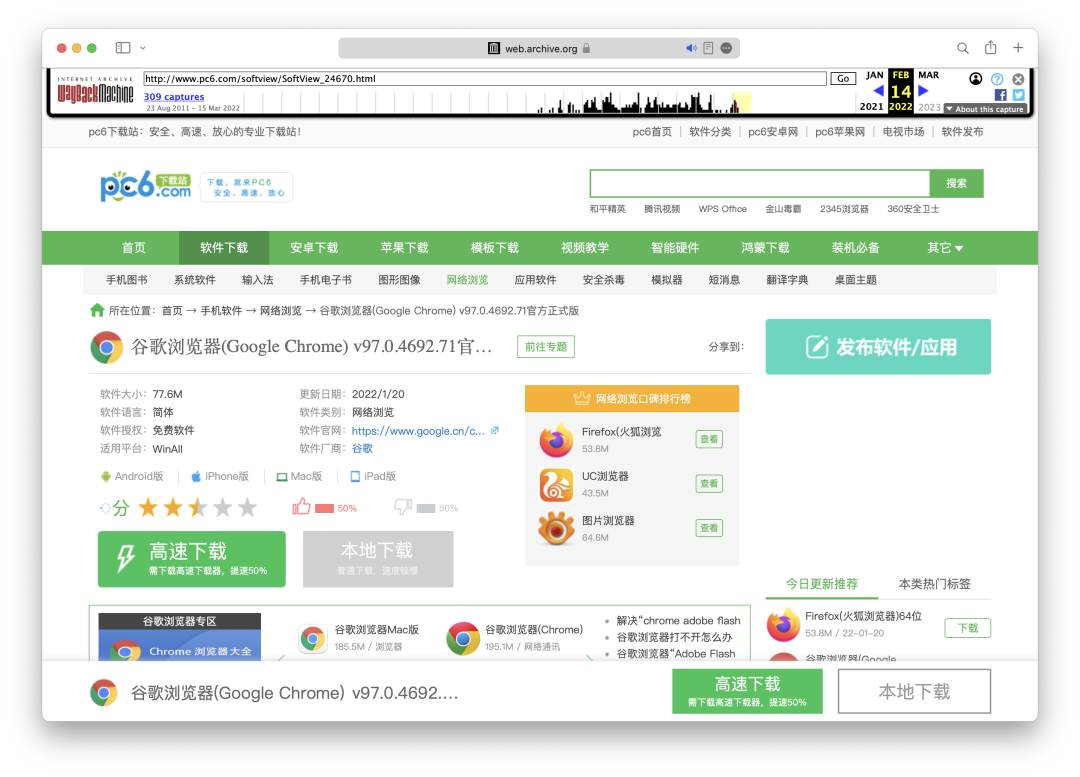
Task: Open the 谷歌 vendor link
Action: (x=362, y=448)
